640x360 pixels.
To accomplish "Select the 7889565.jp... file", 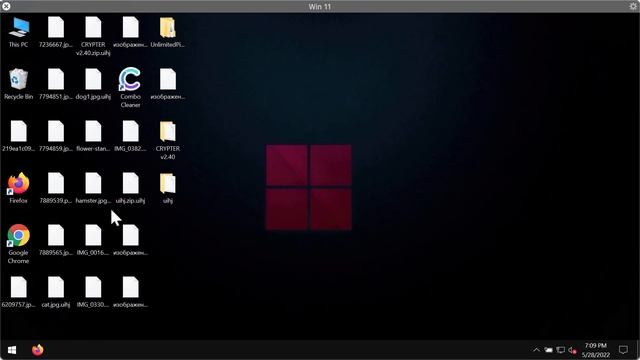I will [x=56, y=240].
